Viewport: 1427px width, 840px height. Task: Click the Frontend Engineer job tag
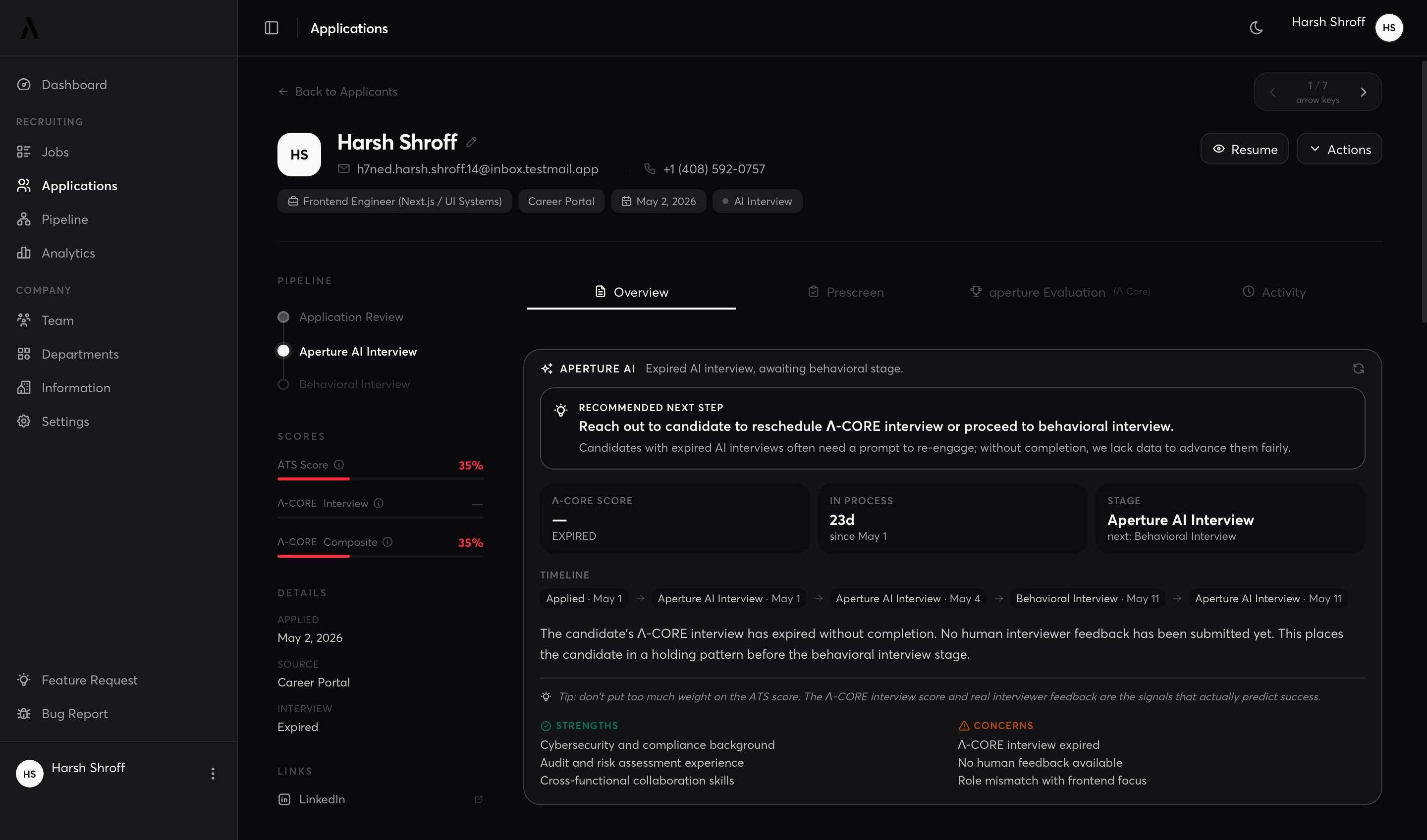(395, 201)
